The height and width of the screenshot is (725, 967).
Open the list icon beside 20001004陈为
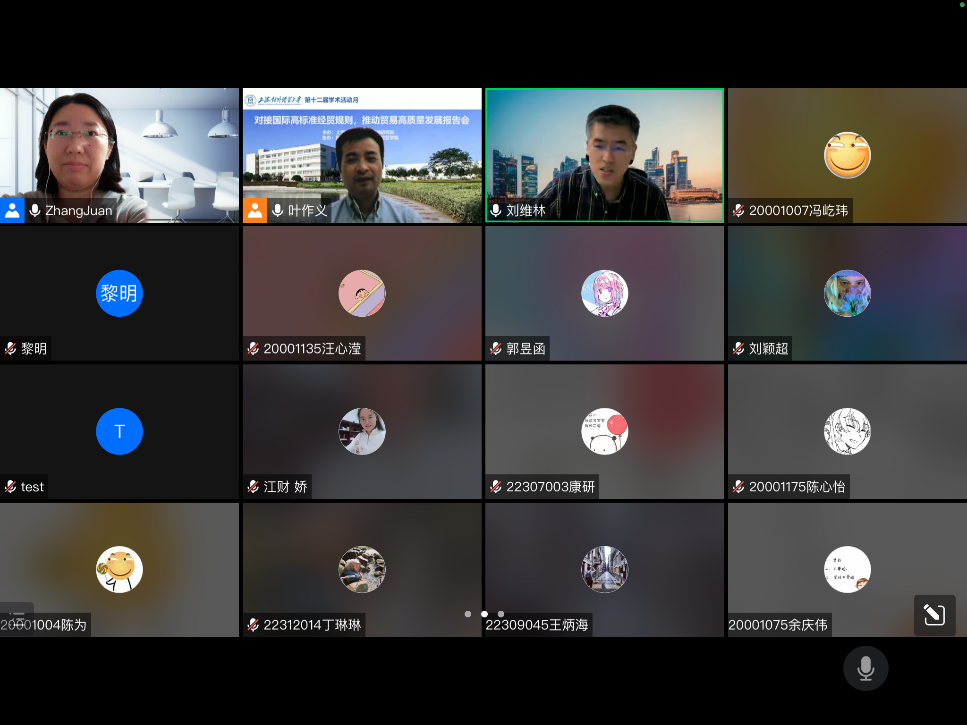click(17, 620)
